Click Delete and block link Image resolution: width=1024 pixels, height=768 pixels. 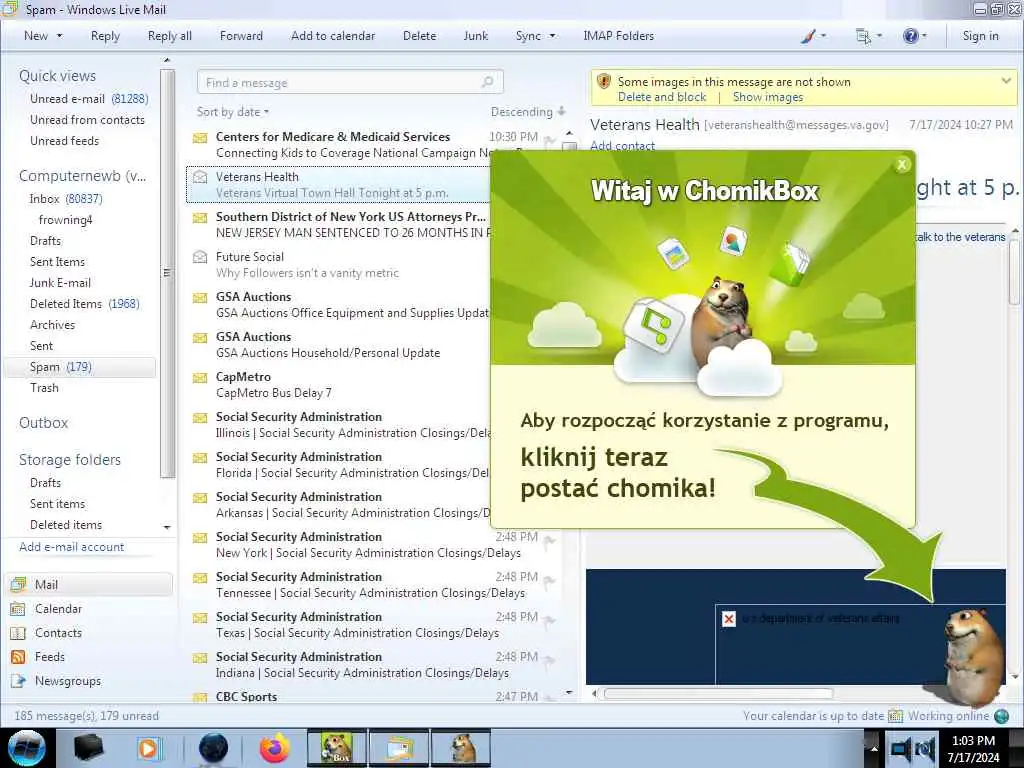tap(662, 97)
